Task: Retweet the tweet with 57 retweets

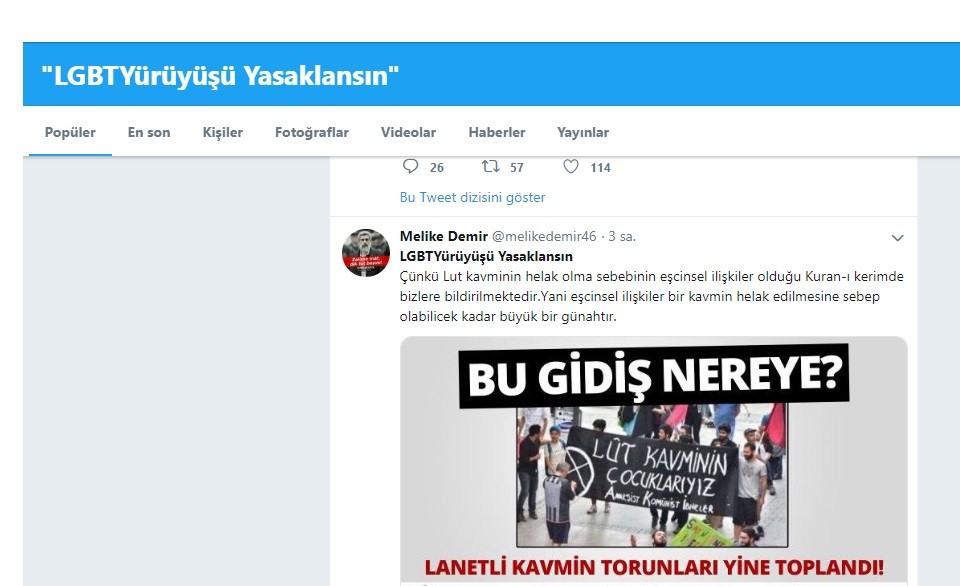Action: click(490, 167)
